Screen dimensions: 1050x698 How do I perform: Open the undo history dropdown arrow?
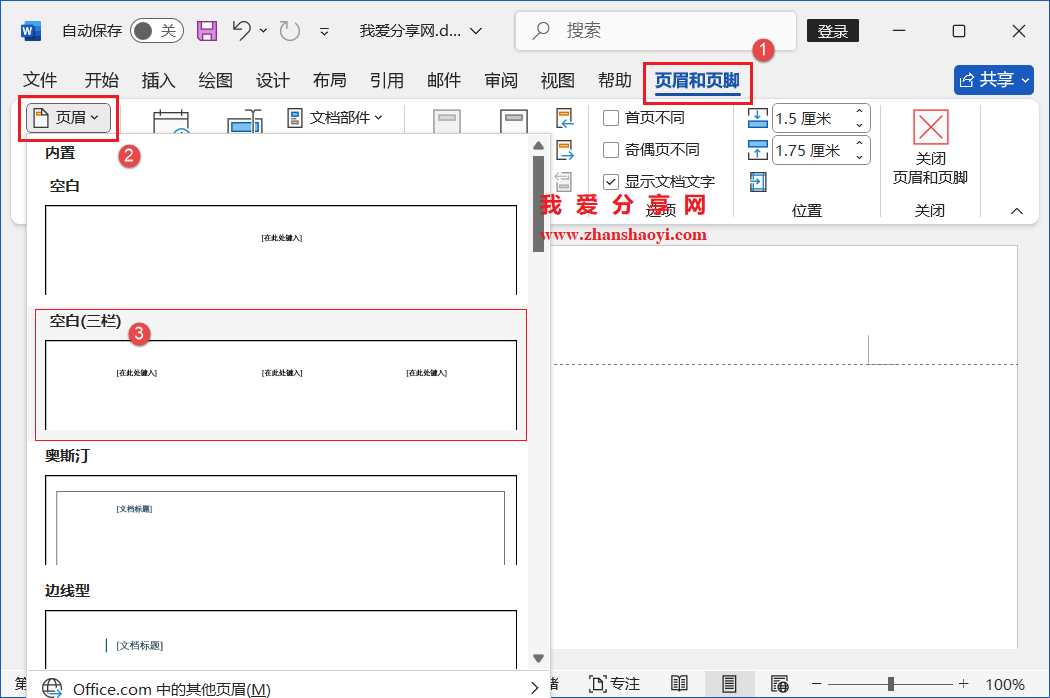point(263,31)
